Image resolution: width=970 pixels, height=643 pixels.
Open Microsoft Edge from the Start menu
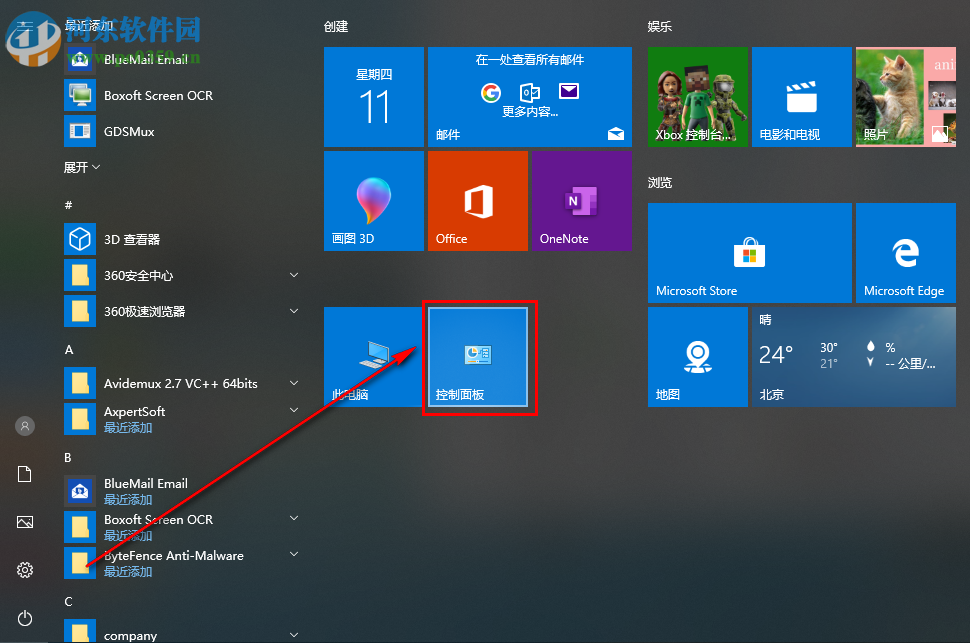904,252
